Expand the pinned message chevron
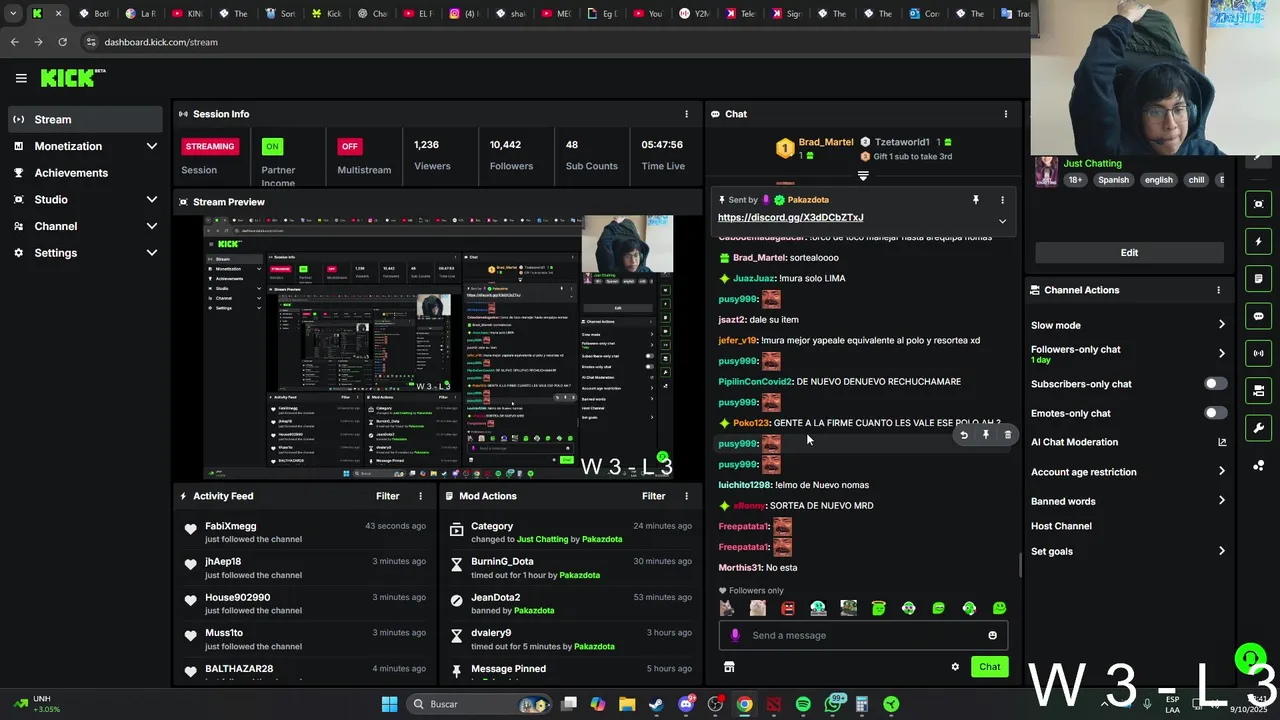This screenshot has width=1280, height=720. 1002,222
